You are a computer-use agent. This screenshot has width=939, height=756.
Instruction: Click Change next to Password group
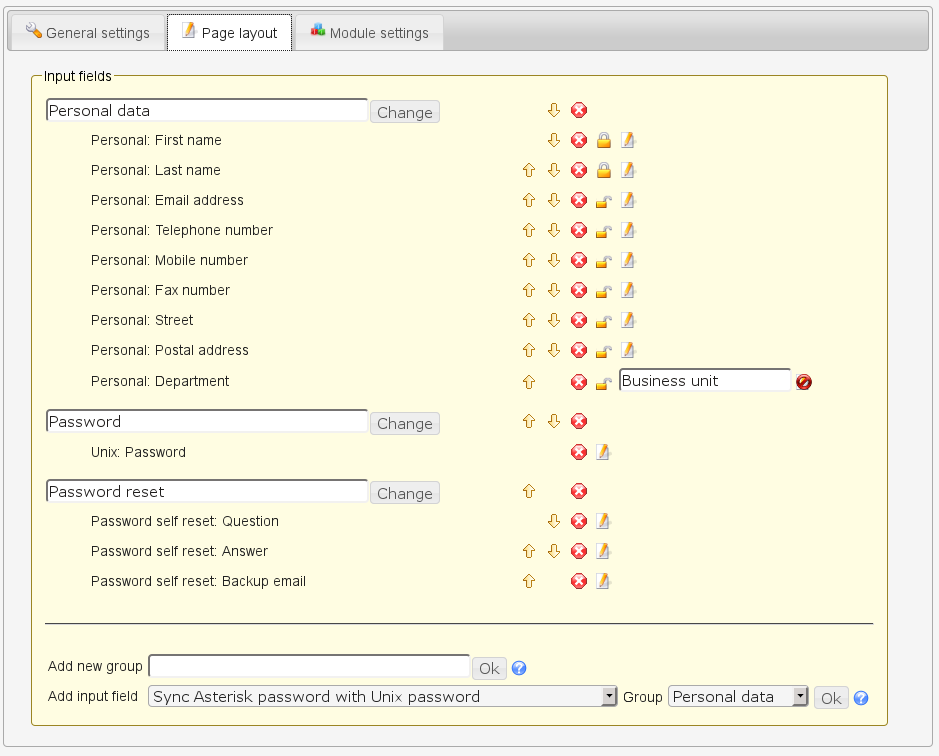404,424
